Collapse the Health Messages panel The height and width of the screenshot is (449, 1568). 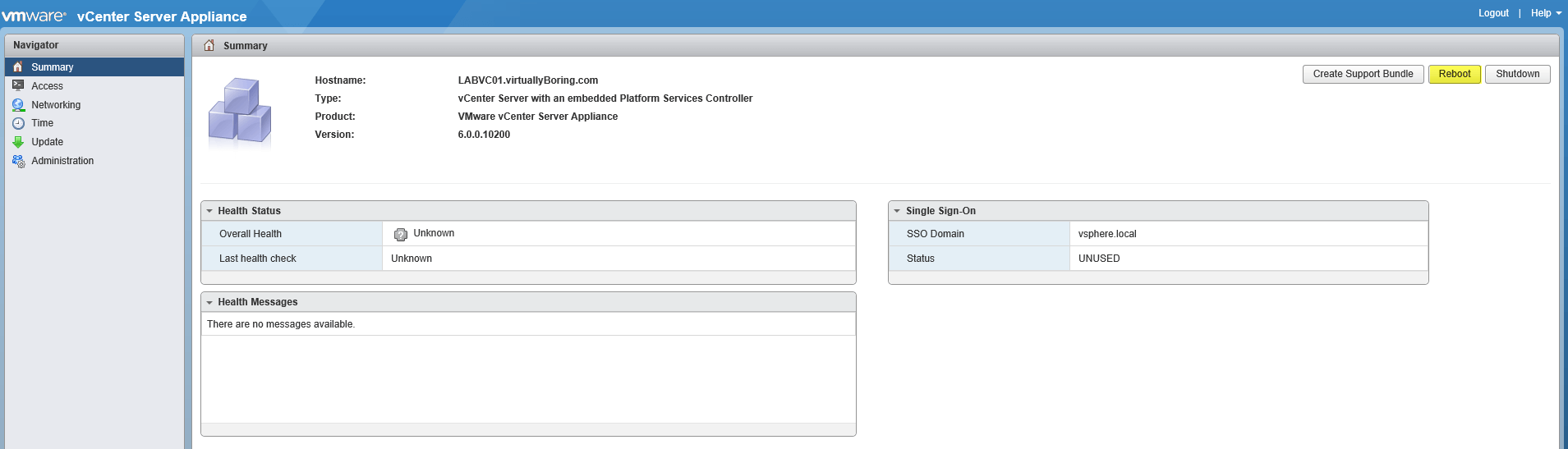point(209,302)
